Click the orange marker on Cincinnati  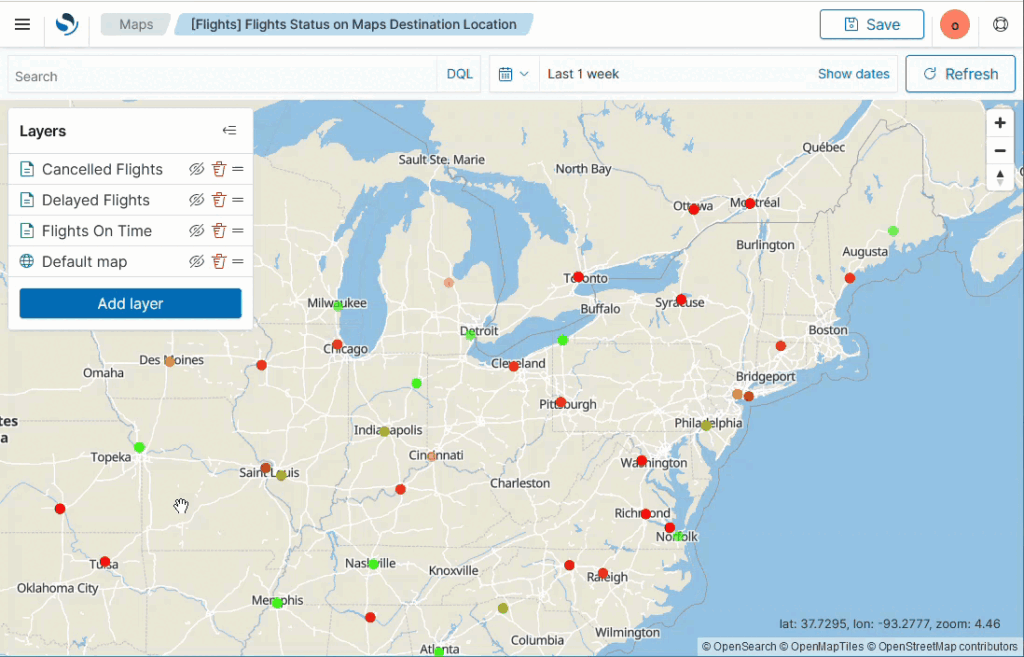tap(432, 457)
